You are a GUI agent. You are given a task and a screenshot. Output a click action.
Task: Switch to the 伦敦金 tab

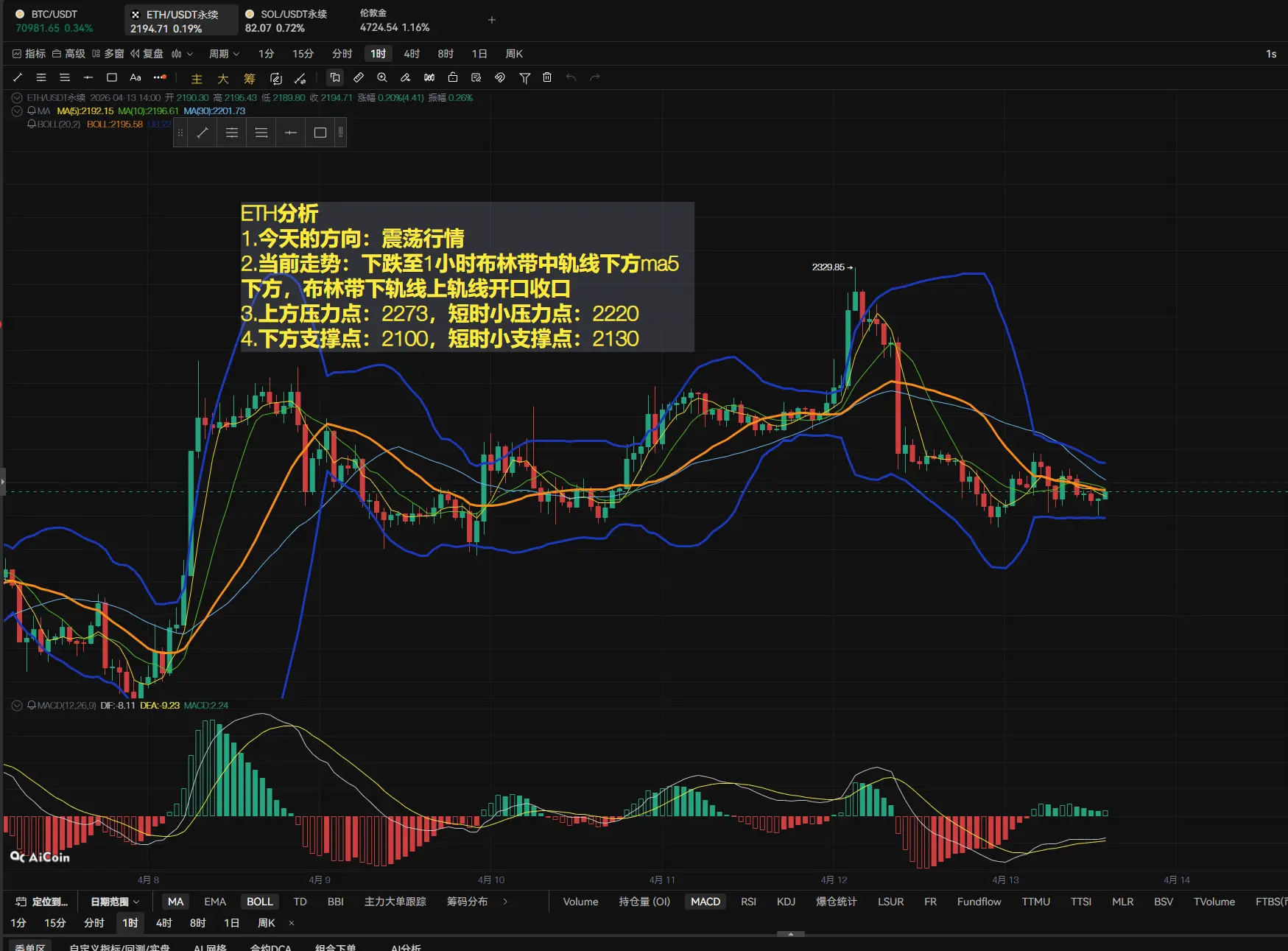[x=395, y=21]
